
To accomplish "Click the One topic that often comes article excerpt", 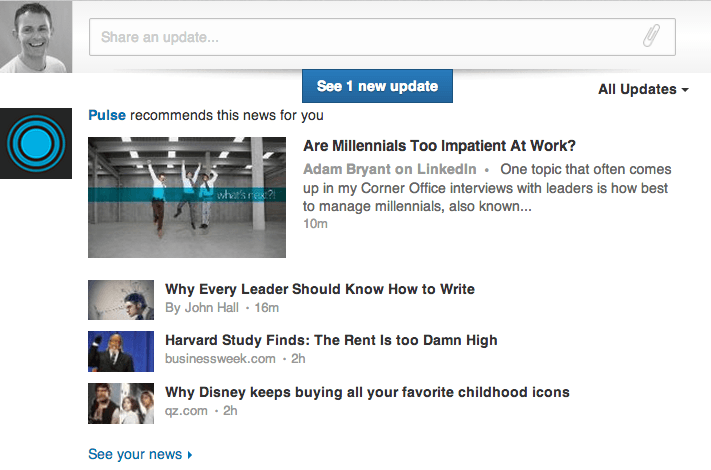I will coord(487,188).
